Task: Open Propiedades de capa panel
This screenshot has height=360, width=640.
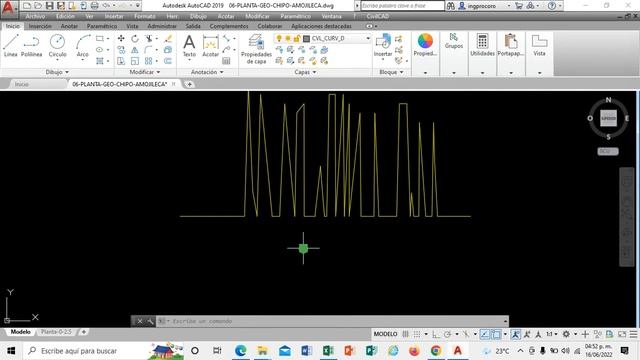Action: (x=256, y=49)
